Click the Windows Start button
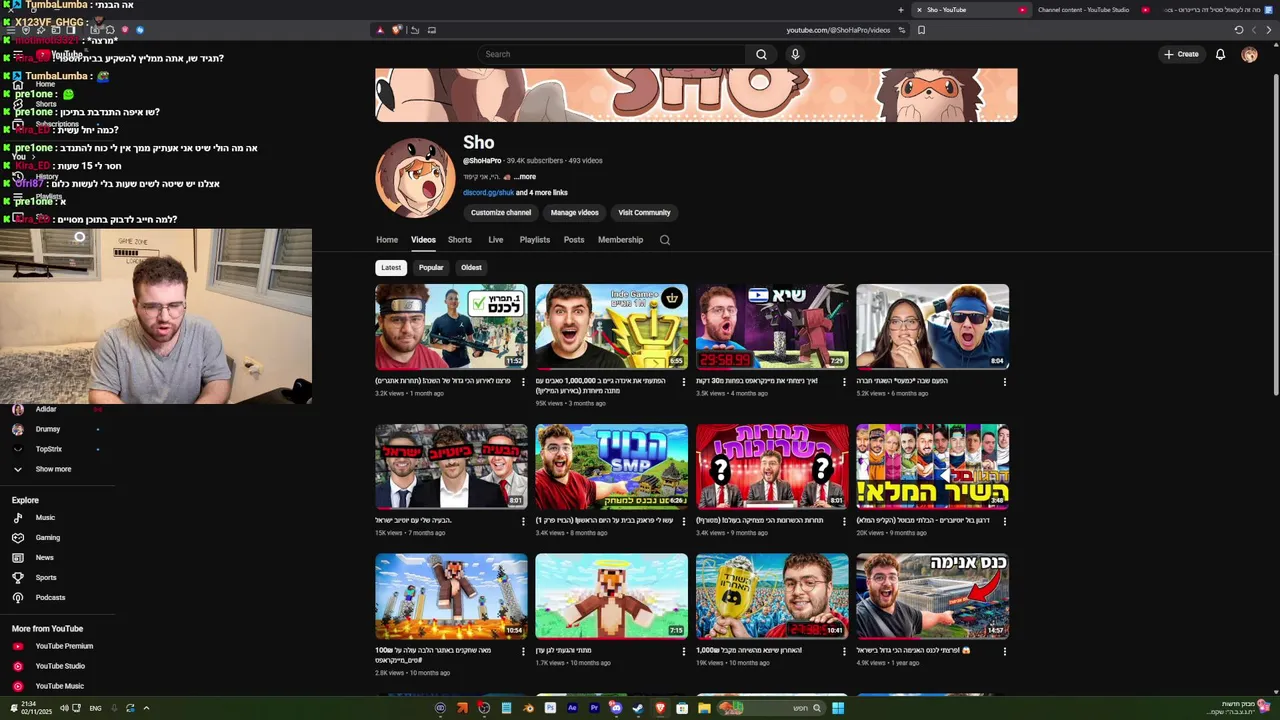This screenshot has width=1280, height=720. point(838,708)
